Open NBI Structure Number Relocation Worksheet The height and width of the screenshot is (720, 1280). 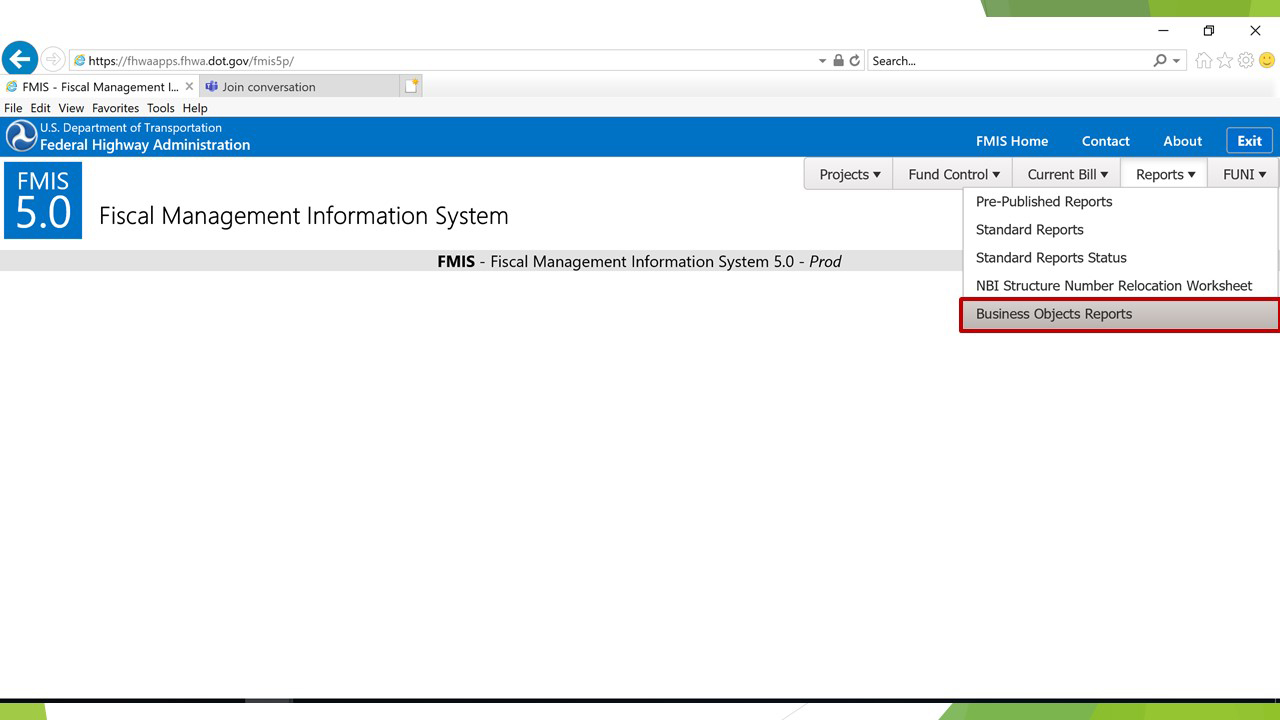click(1120, 286)
